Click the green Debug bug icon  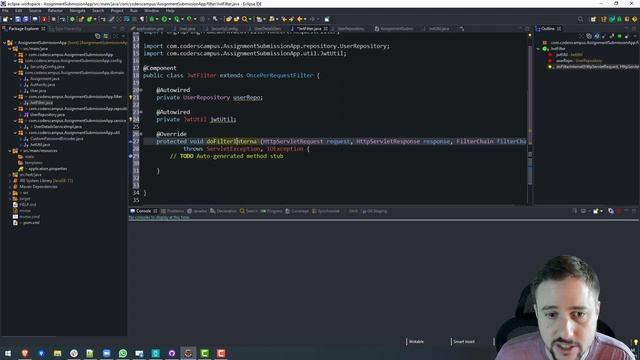click(x=152, y=19)
